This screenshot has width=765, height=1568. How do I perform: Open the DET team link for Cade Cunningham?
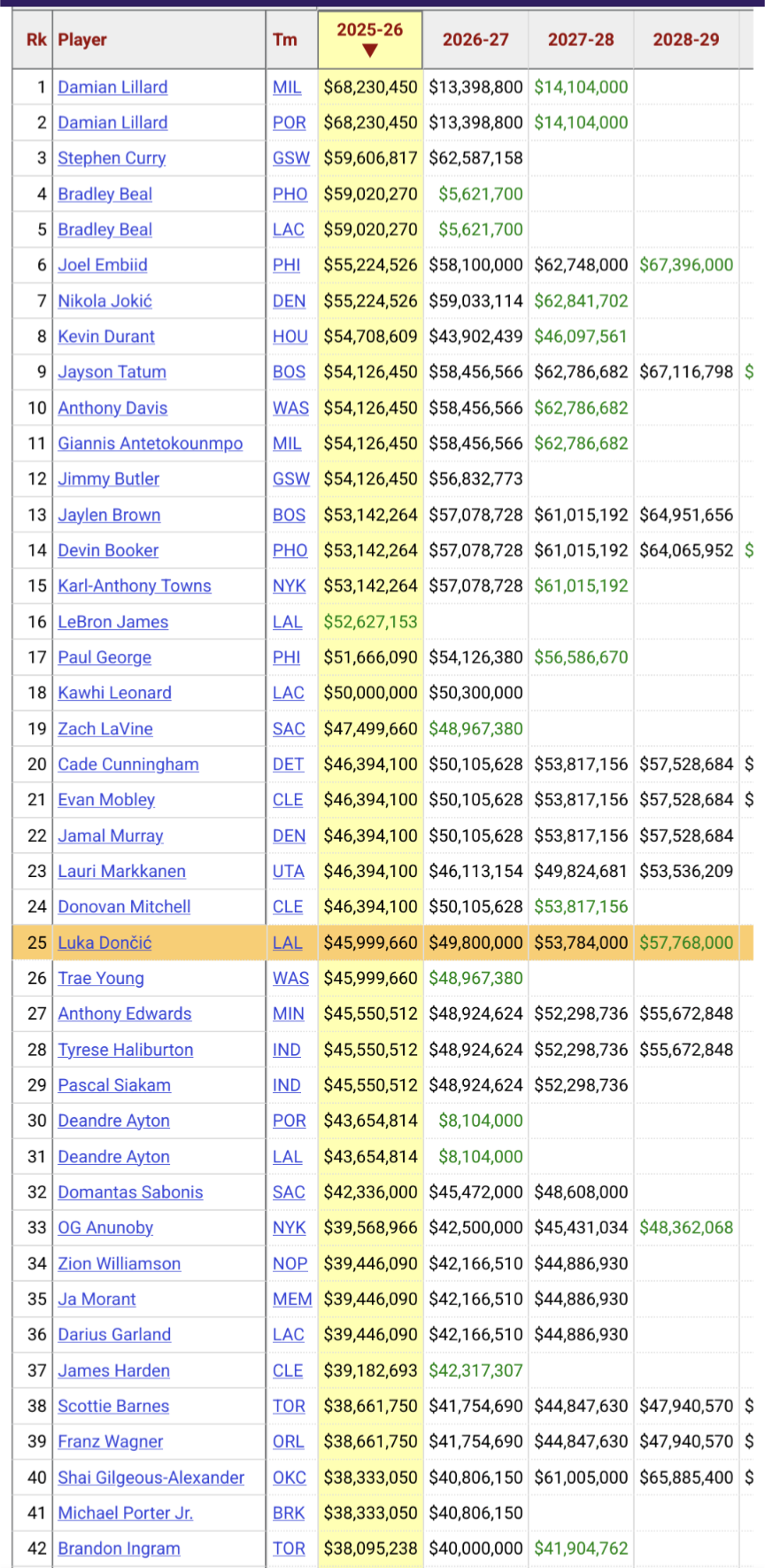click(289, 765)
